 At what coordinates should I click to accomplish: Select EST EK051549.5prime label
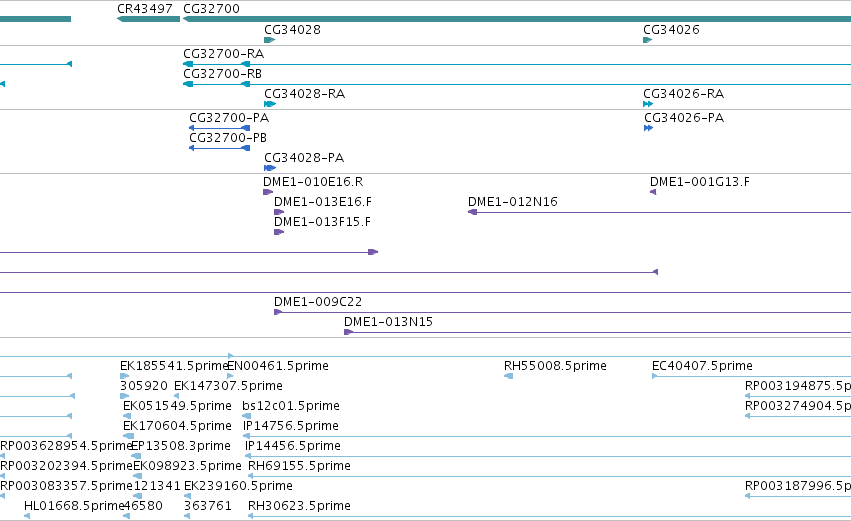[177, 406]
